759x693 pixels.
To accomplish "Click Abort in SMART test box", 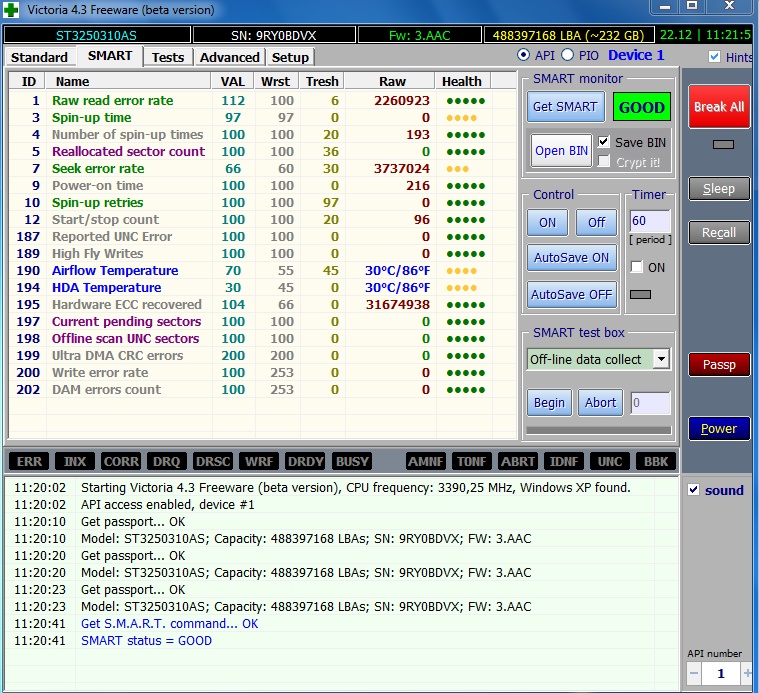I will tap(600, 403).
